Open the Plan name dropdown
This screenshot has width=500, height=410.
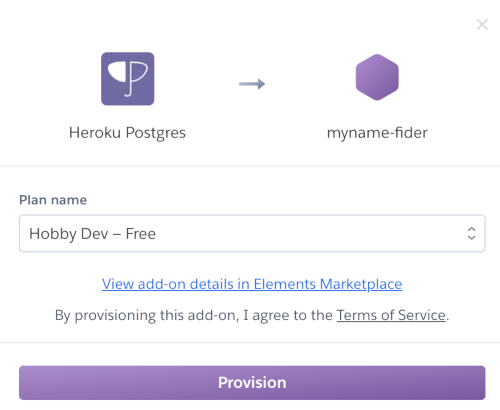point(252,233)
